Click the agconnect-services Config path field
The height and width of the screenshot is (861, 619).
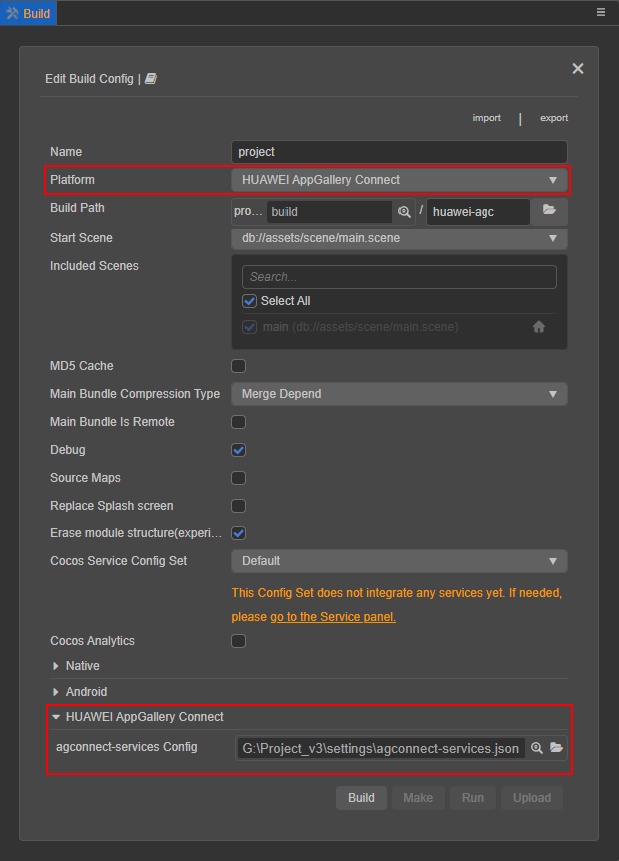[381, 748]
